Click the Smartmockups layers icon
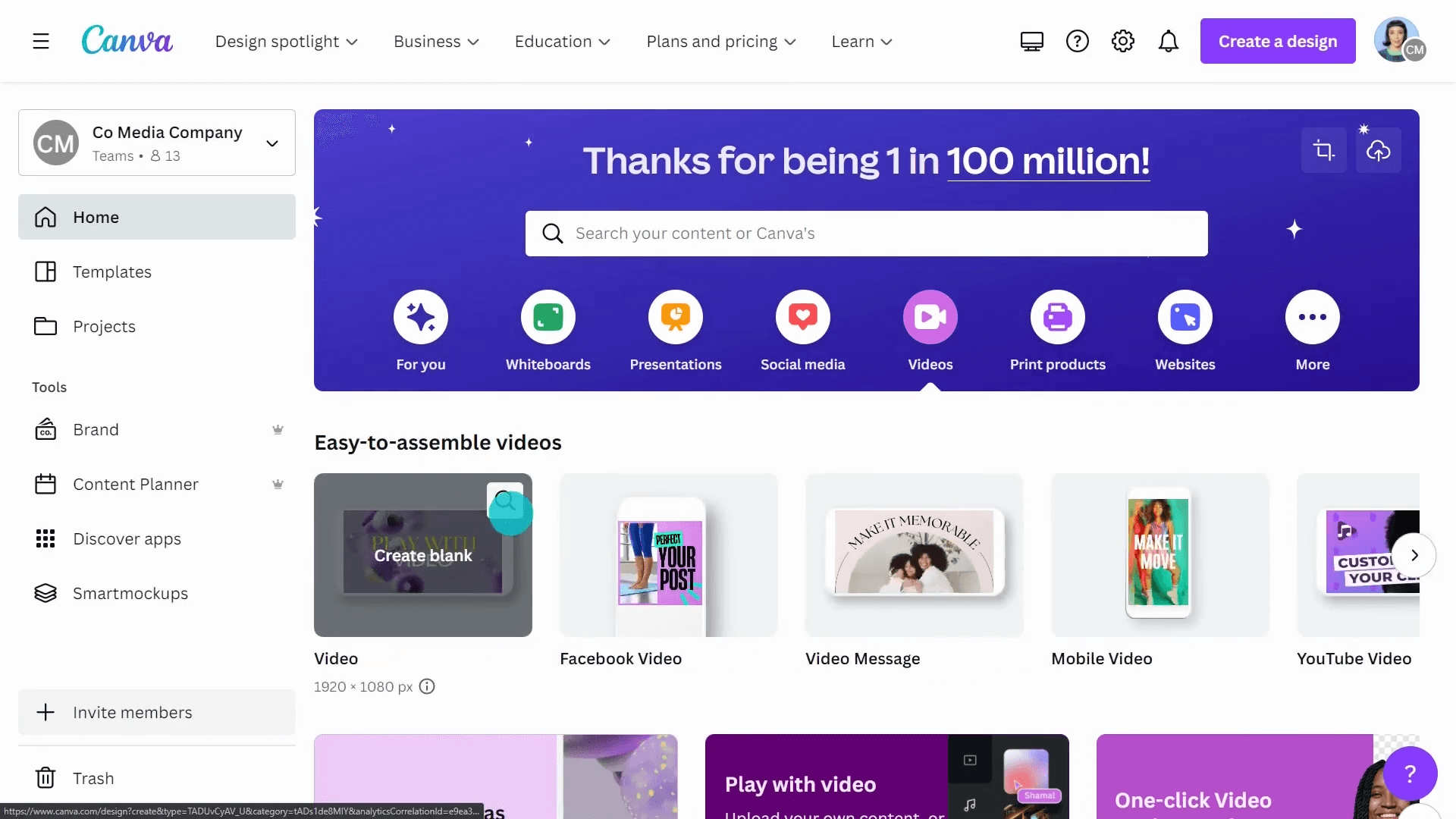This screenshot has width=1456, height=819. pyautogui.click(x=45, y=593)
